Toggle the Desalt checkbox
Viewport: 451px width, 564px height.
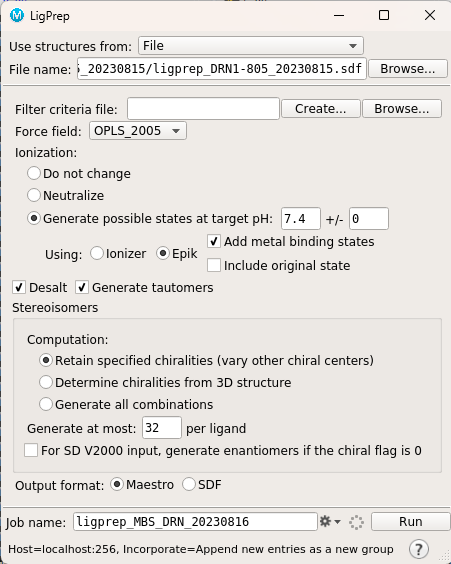coord(19,287)
